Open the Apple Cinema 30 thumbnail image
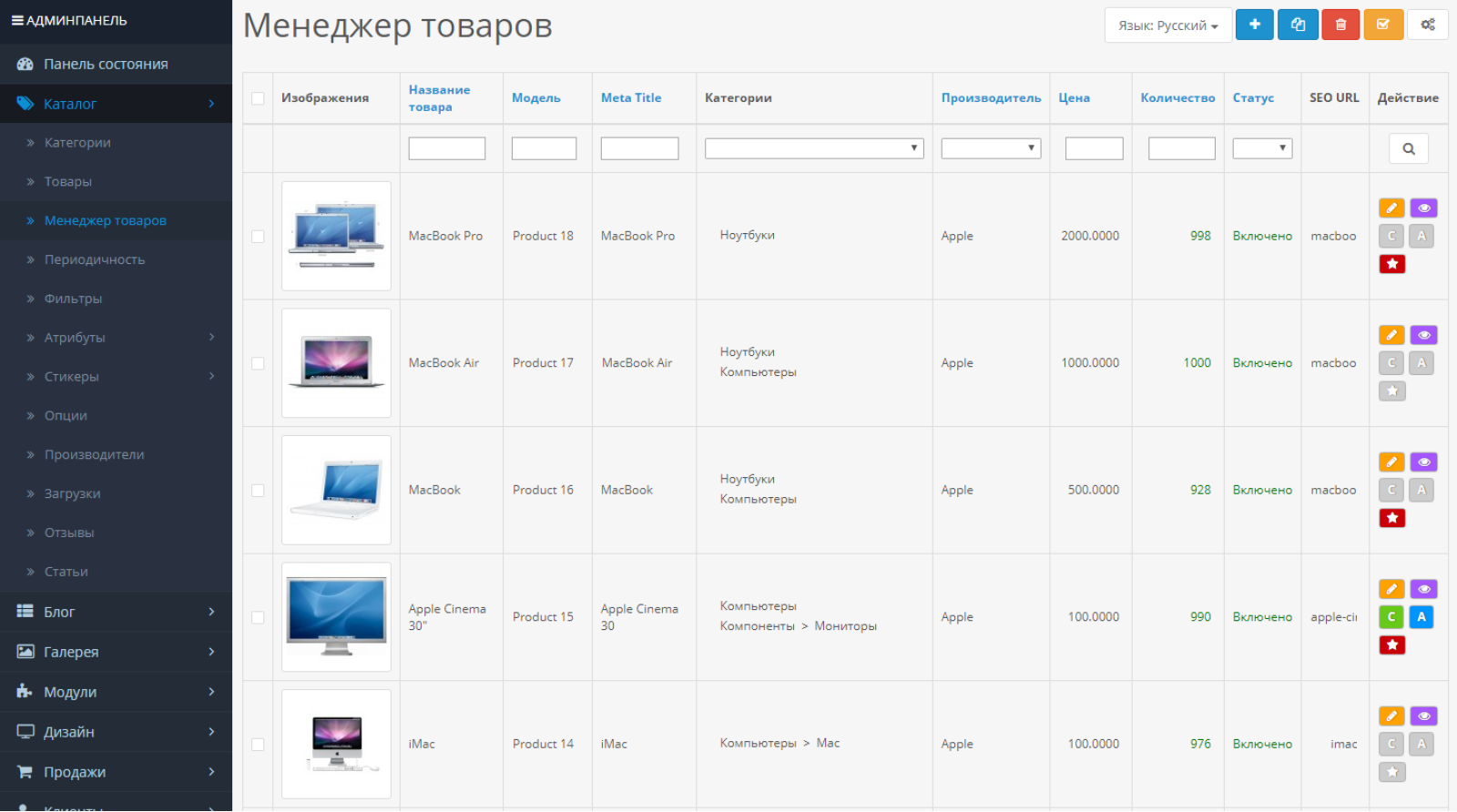 (x=336, y=617)
